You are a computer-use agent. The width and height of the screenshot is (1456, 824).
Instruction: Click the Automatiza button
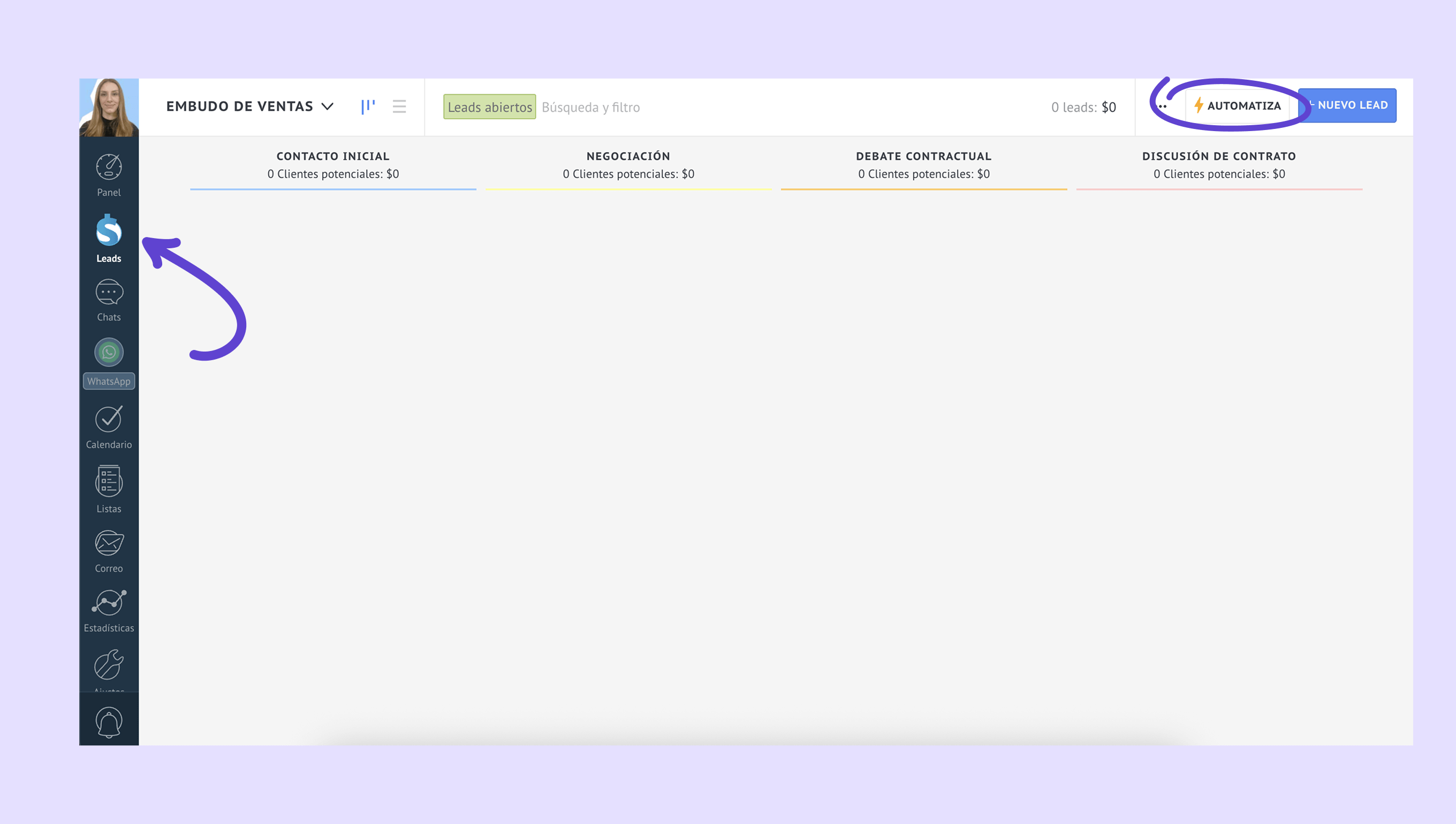[1237, 106]
